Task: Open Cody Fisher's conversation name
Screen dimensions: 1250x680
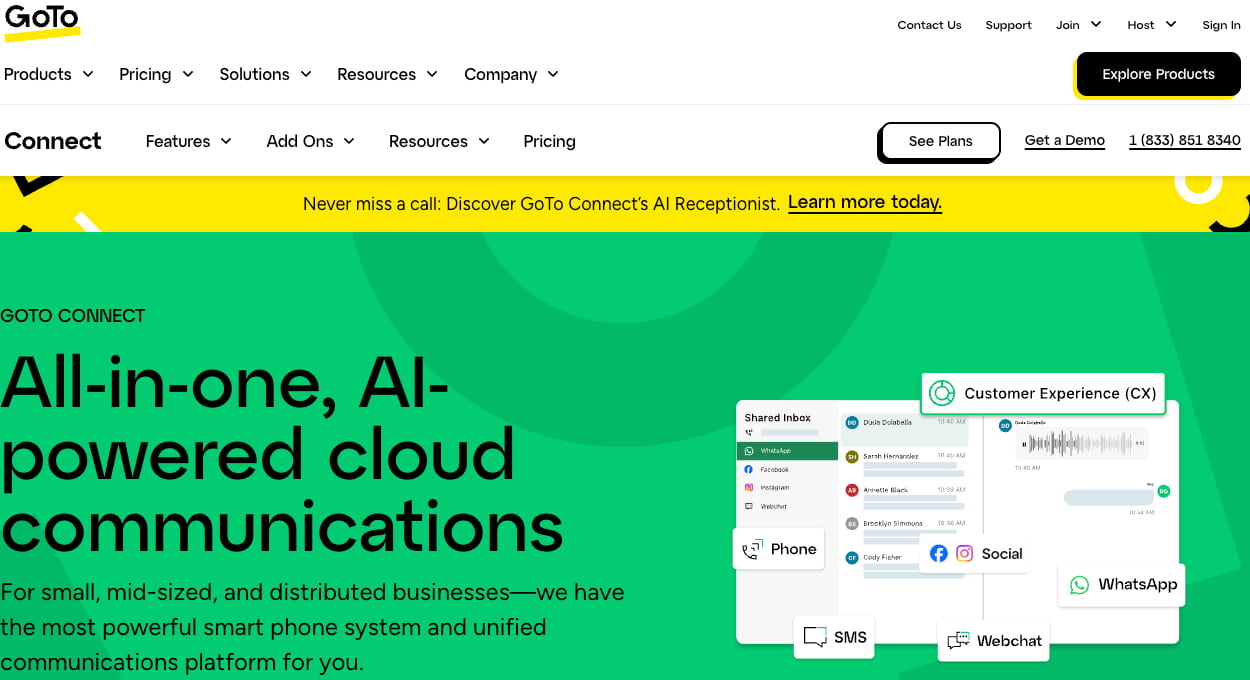Action: (882, 557)
